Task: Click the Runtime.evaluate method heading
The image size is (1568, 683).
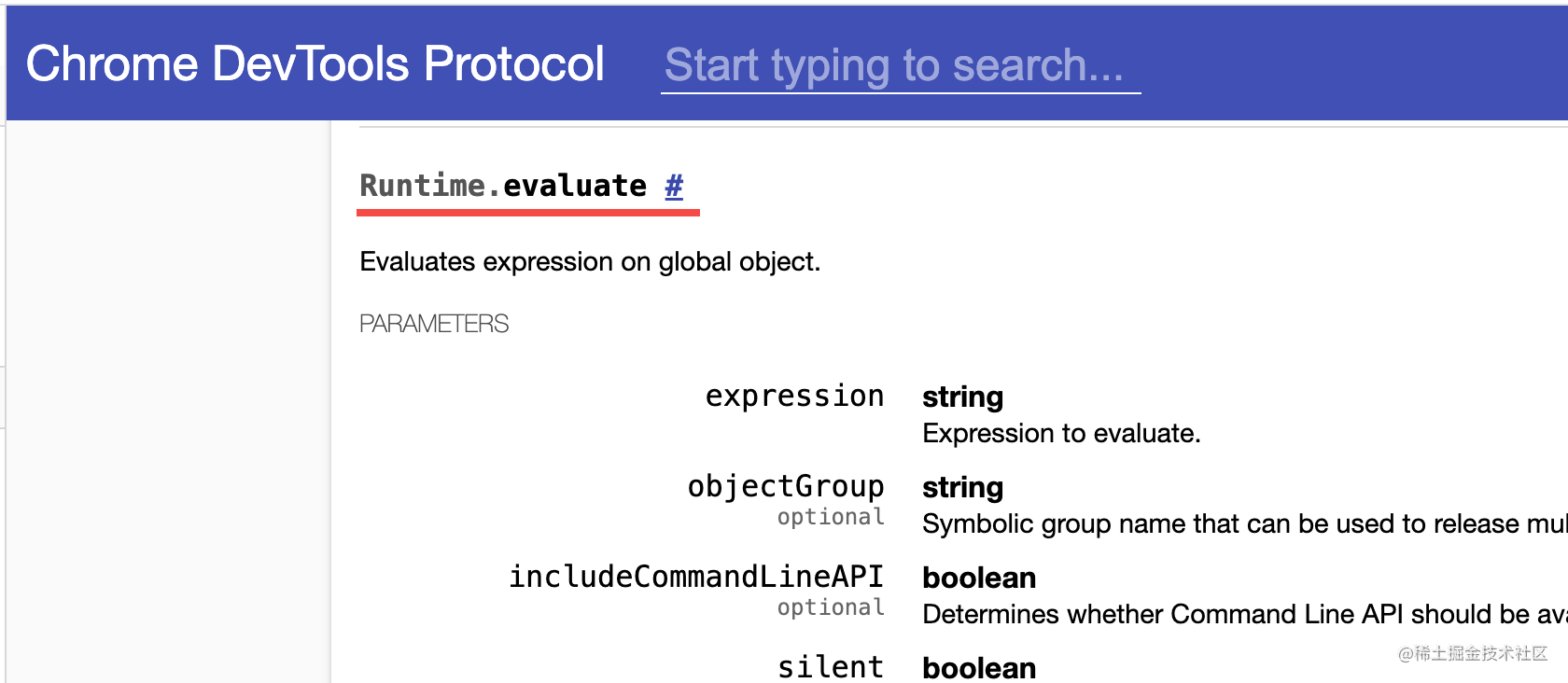Action: point(503,186)
